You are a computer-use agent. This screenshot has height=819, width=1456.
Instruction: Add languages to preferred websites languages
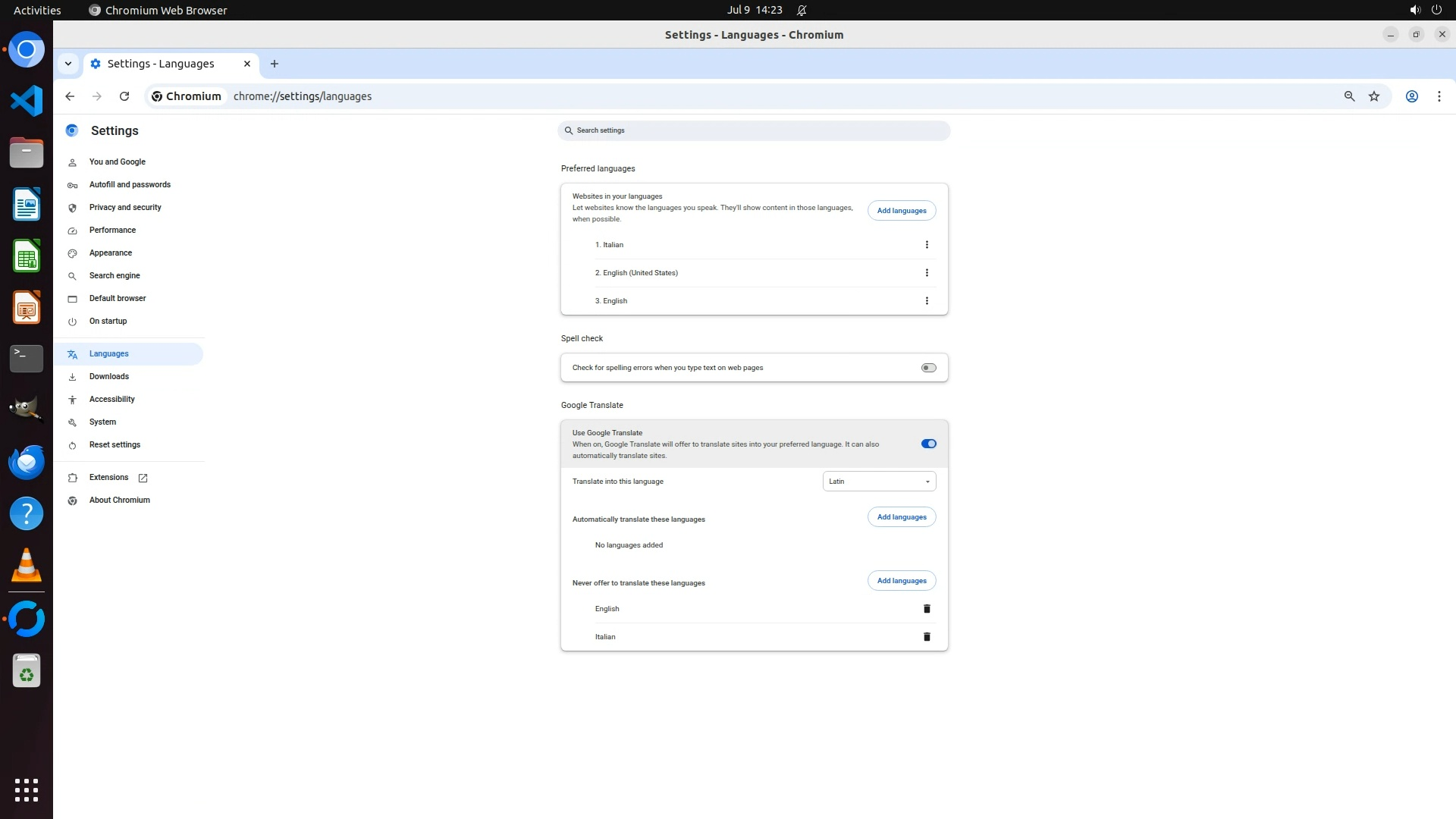901,211
